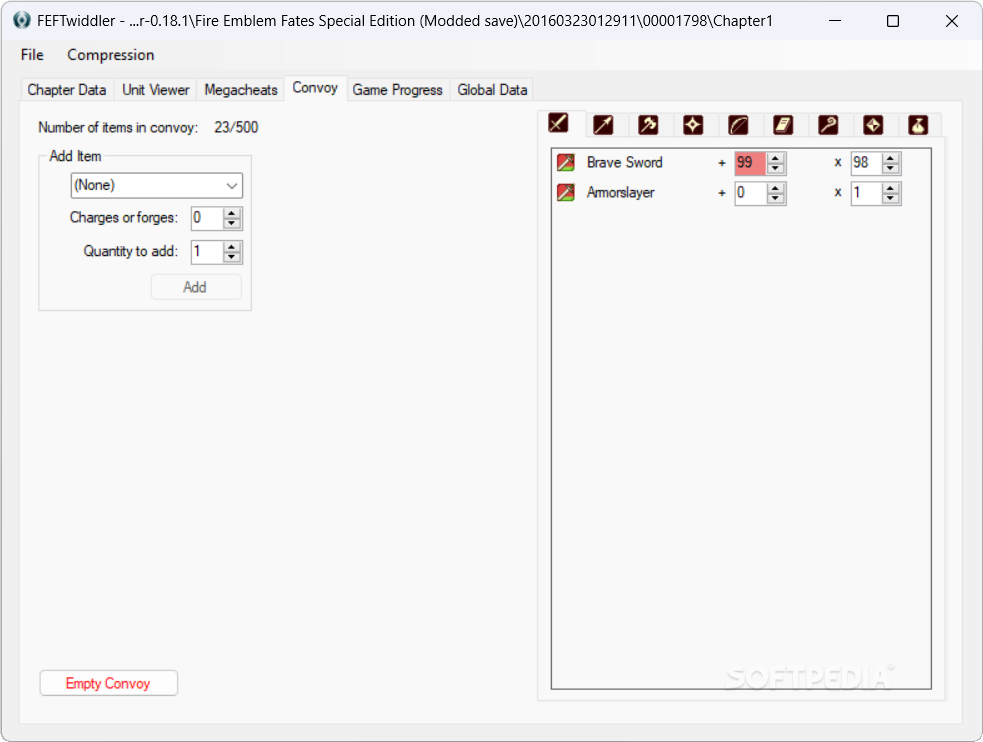This screenshot has width=983, height=742.
Task: Close the FEFTwiddler window
Action: (x=952, y=21)
